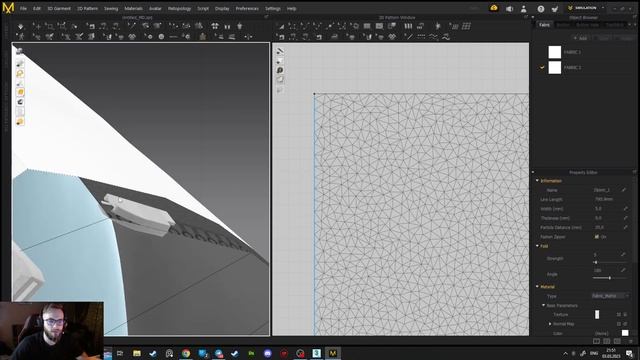Click the bird-shaped icon in top bar
This screenshot has height=360, width=640.
click(x=555, y=9)
